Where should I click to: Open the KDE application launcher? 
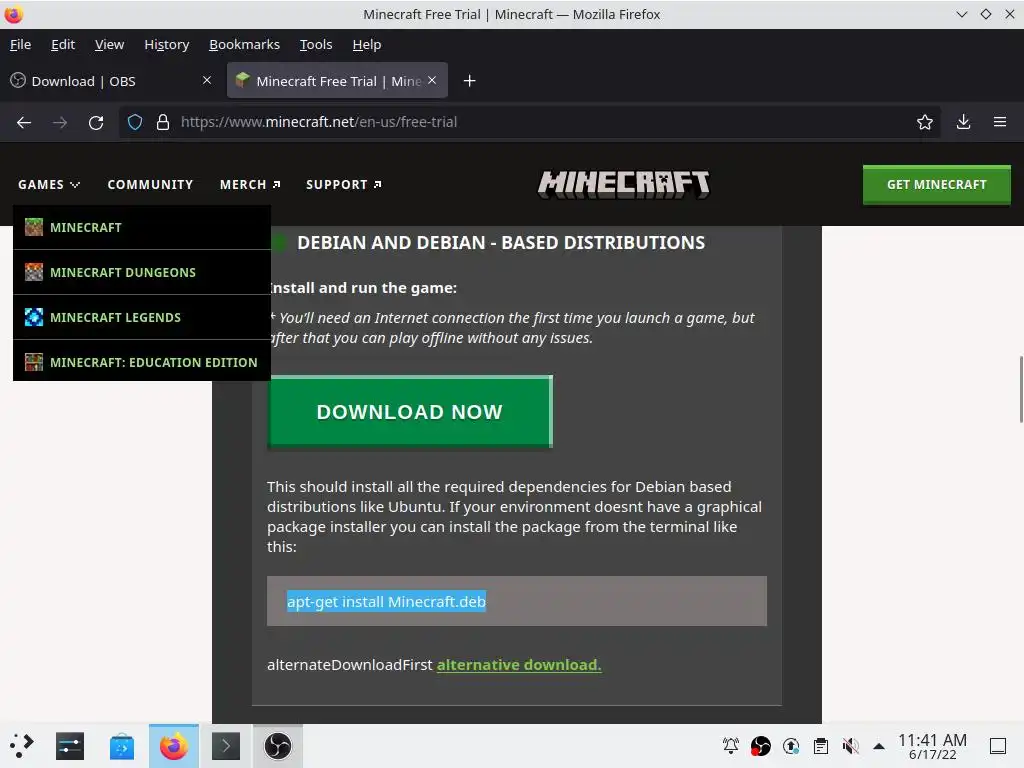(x=21, y=746)
